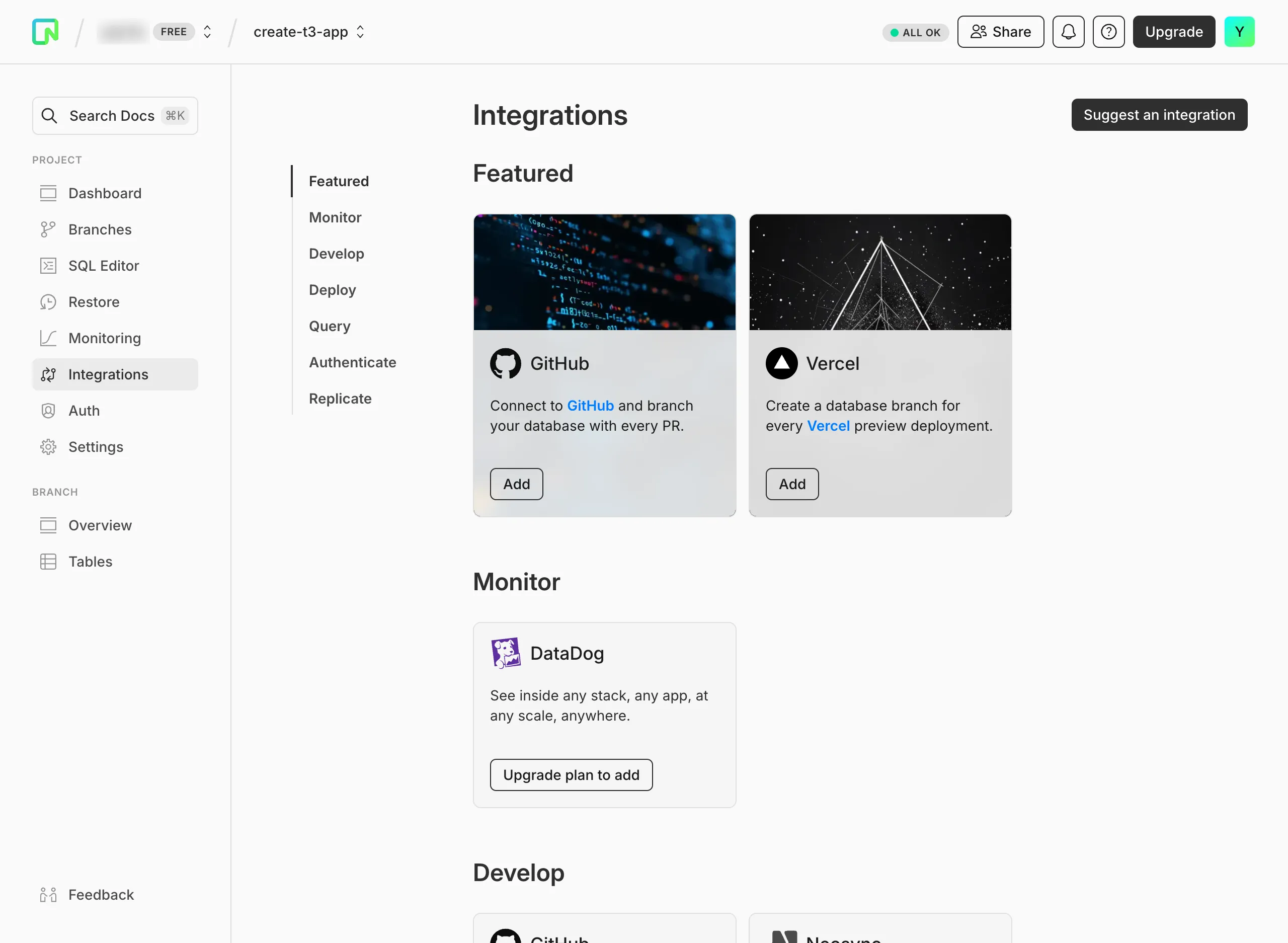
Task: Jump to the Monitor section
Action: pyautogui.click(x=335, y=217)
